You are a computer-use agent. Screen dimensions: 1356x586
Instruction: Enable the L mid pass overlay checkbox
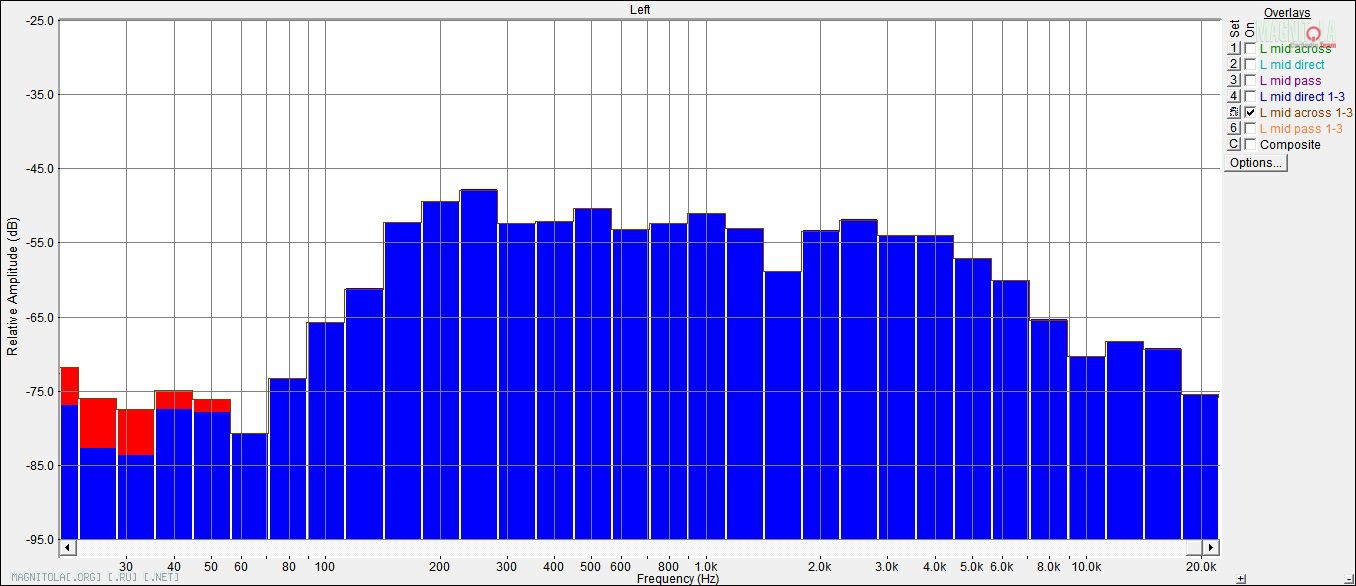[x=1250, y=81]
